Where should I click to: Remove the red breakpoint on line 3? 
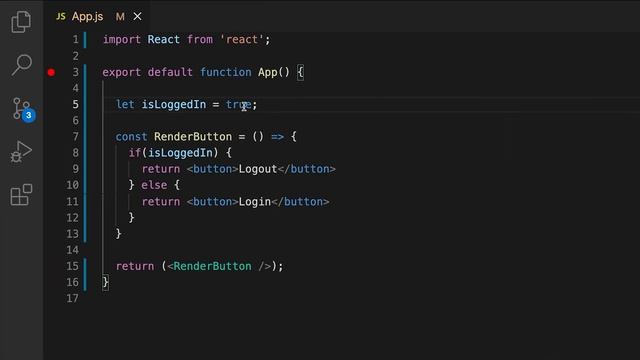coord(51,73)
